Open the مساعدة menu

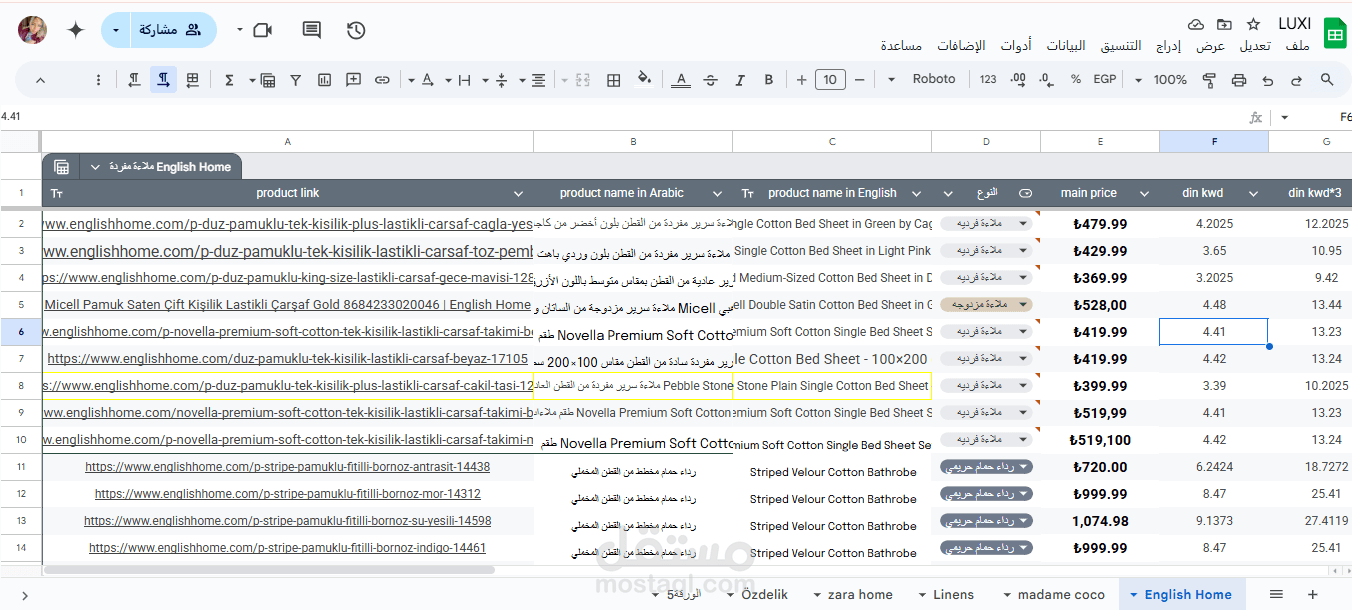(902, 46)
